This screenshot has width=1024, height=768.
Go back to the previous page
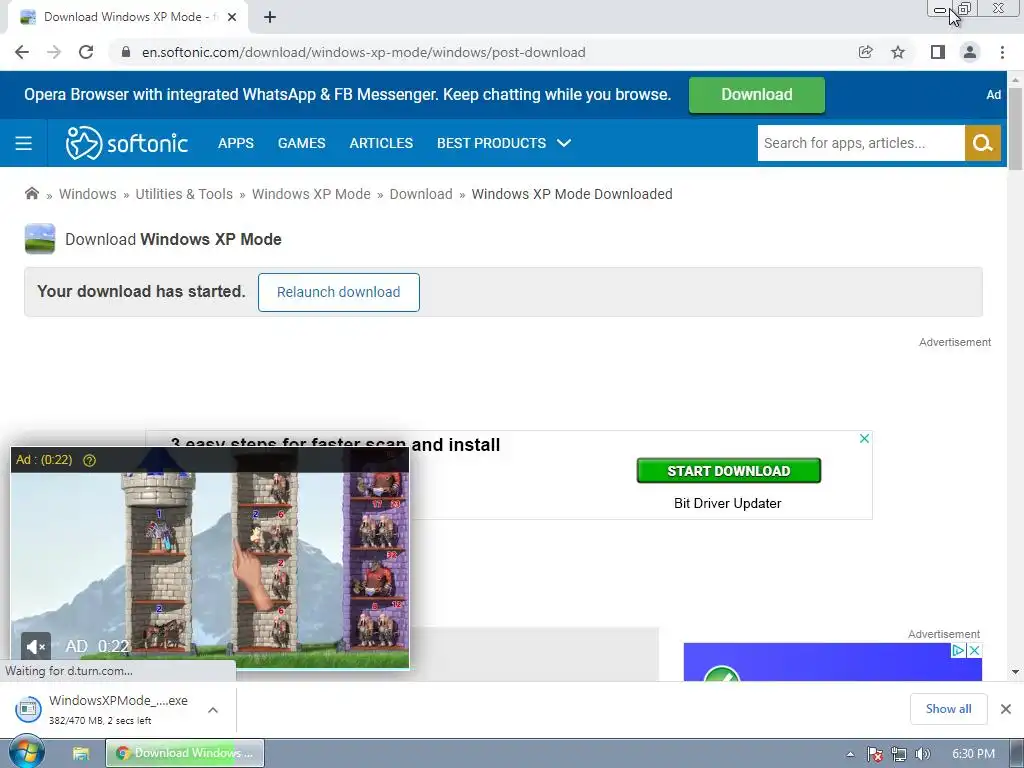click(x=22, y=52)
